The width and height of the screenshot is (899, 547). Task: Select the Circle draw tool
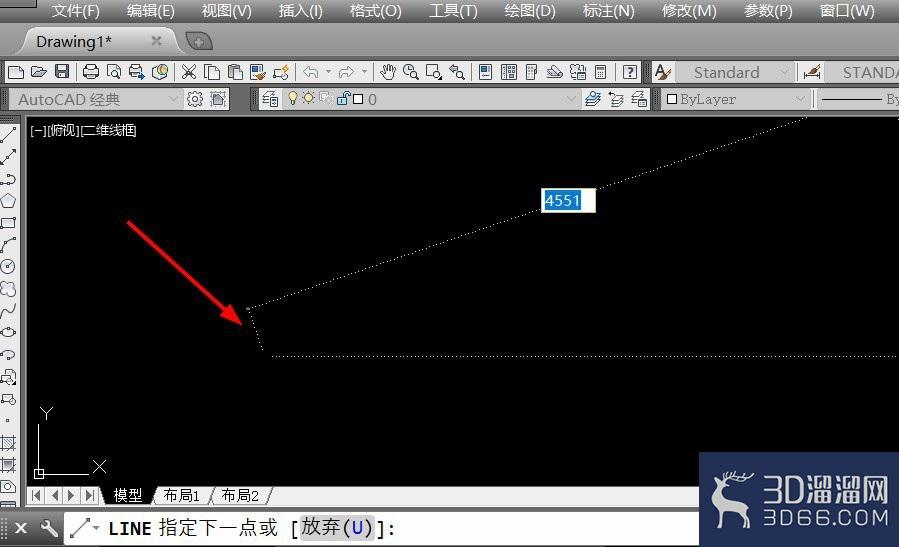coord(8,267)
